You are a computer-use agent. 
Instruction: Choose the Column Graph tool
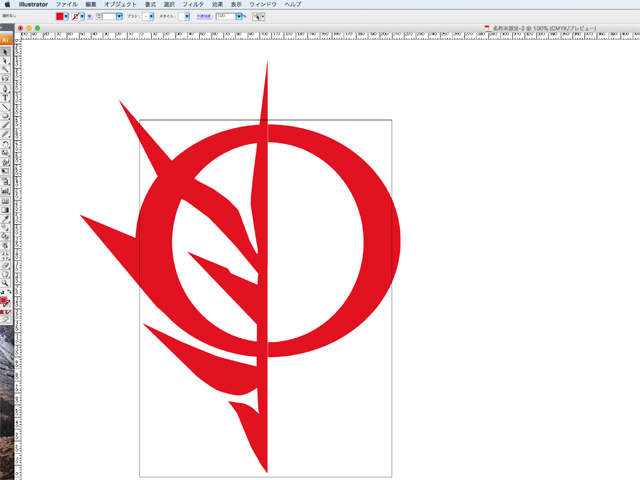5,191
